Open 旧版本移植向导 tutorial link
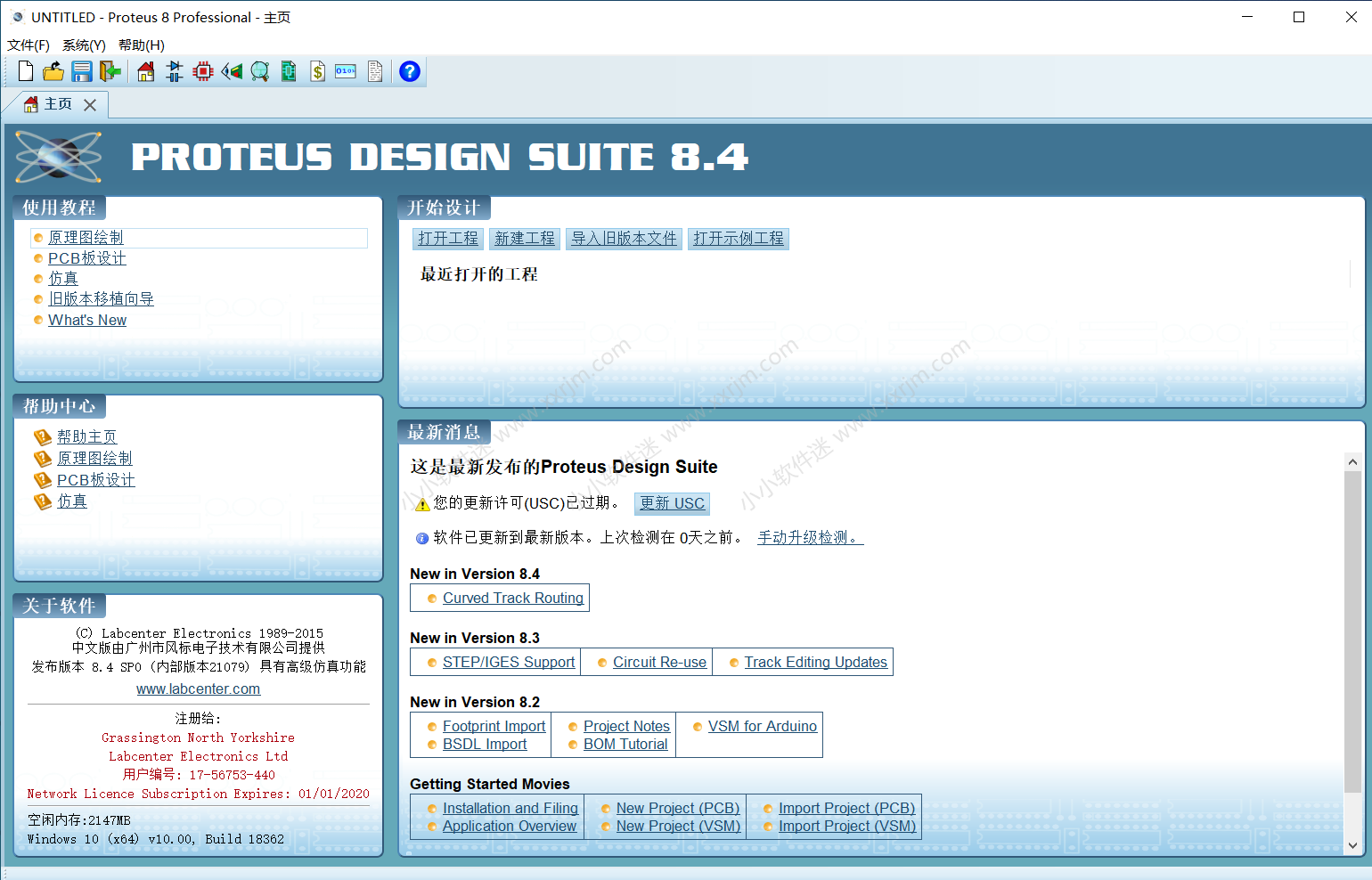The image size is (1372, 880). point(101,299)
